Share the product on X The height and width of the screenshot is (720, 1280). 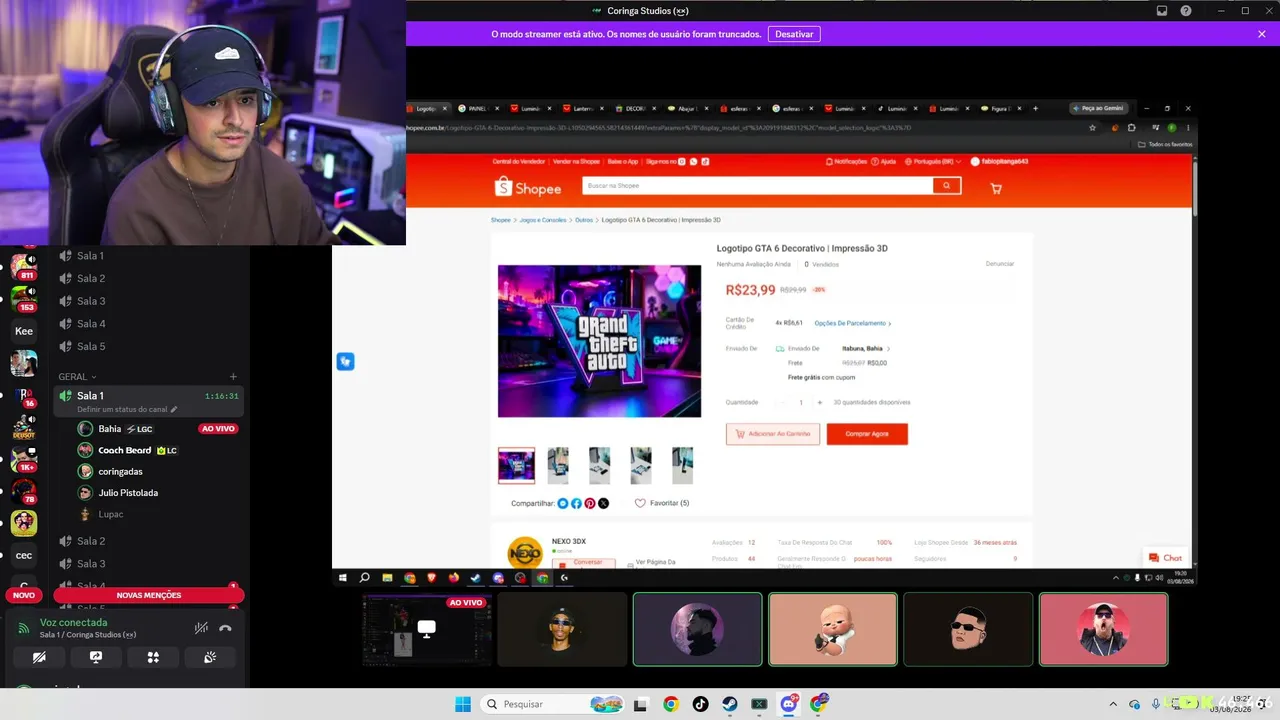point(603,503)
